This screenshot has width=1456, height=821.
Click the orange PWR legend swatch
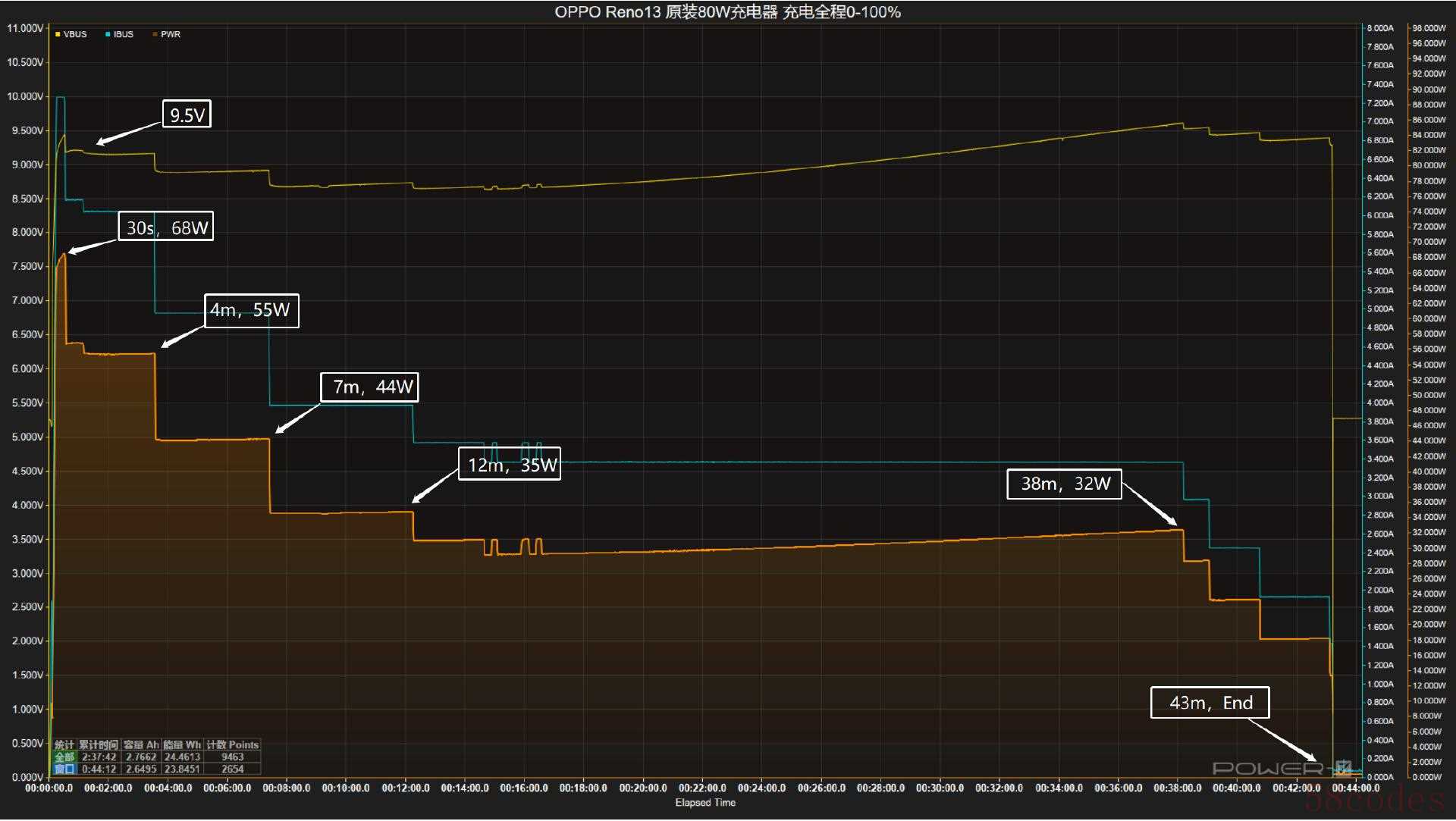[x=155, y=34]
